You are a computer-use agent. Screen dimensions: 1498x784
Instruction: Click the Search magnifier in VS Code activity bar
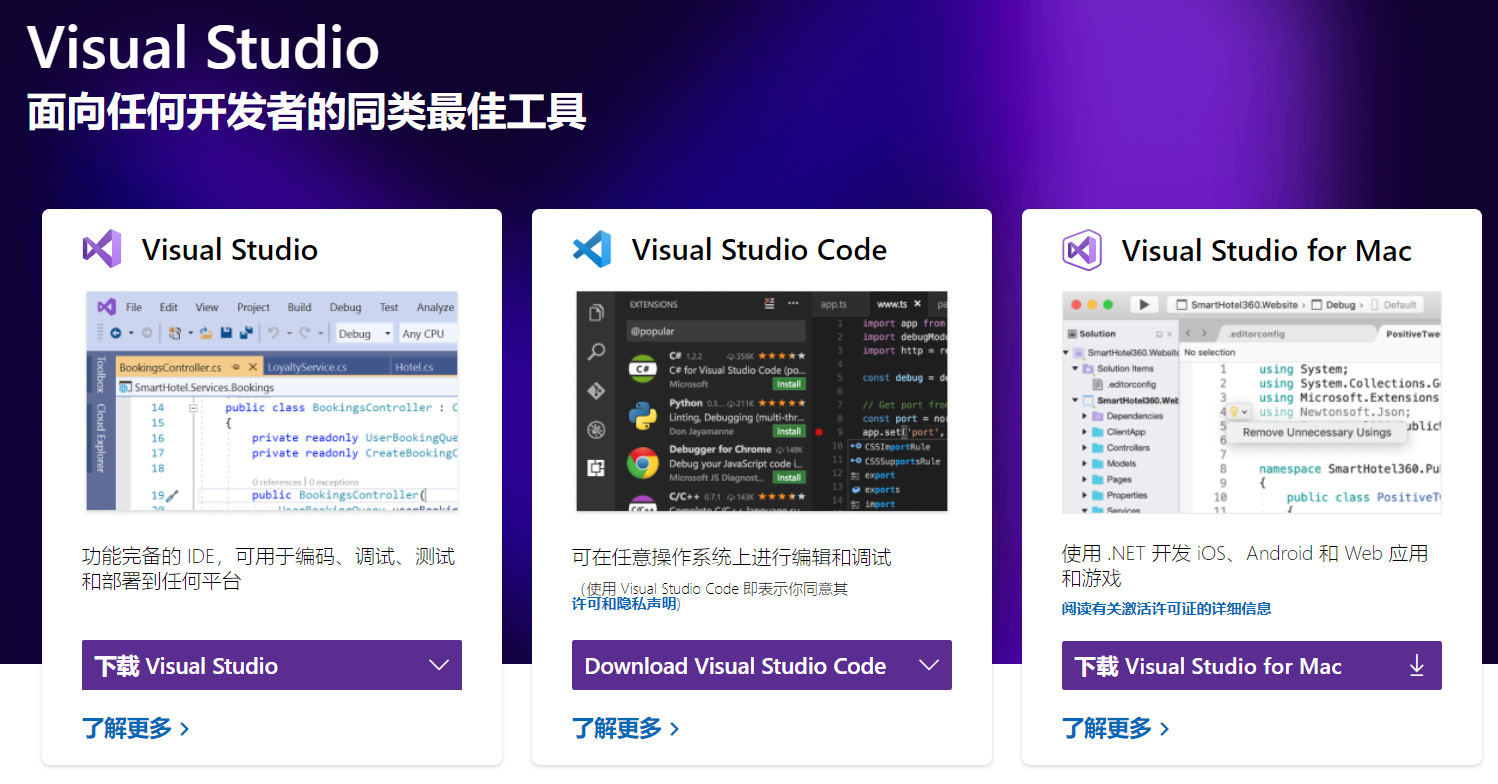point(596,353)
